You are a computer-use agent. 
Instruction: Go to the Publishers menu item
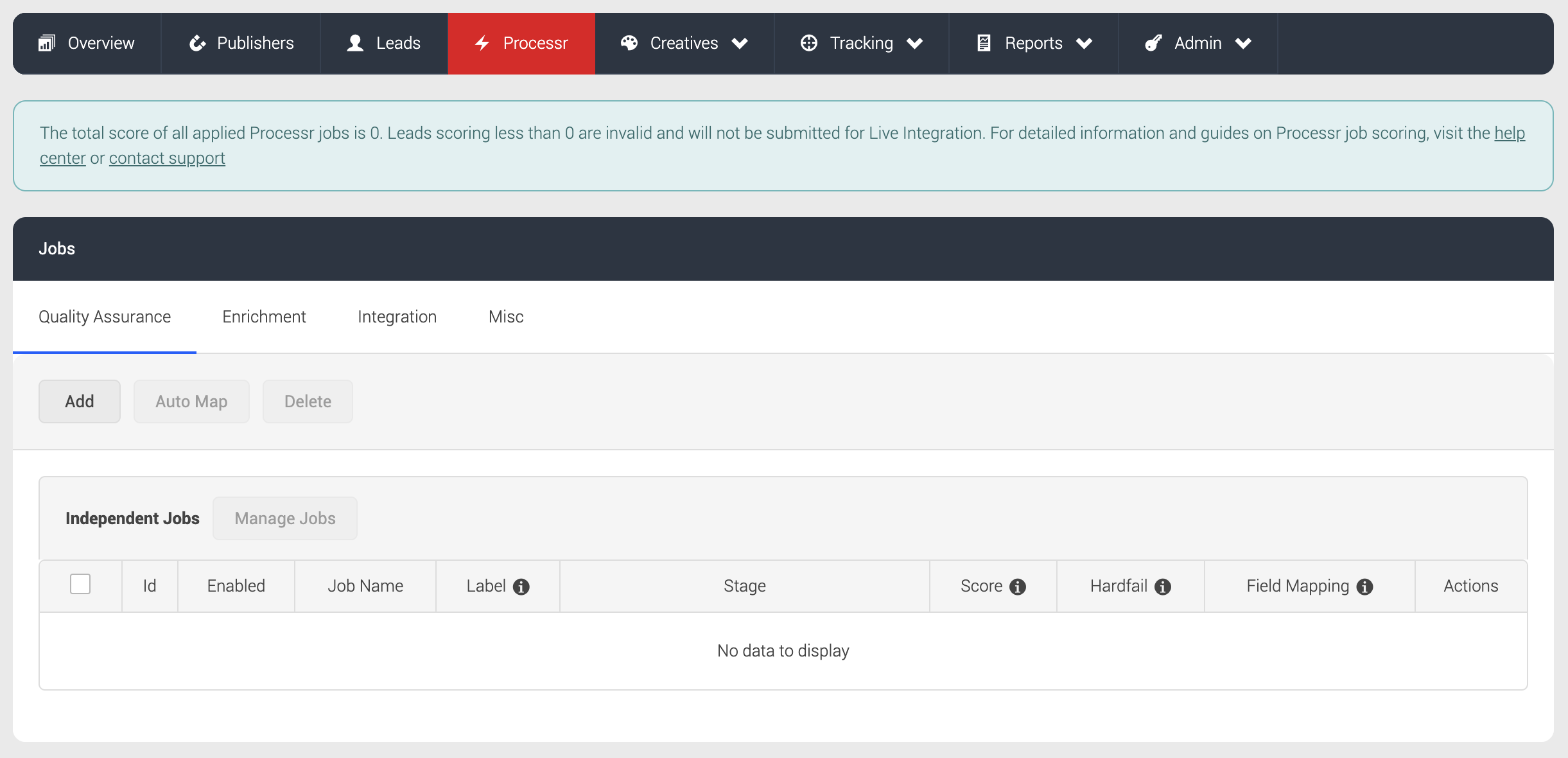241,43
